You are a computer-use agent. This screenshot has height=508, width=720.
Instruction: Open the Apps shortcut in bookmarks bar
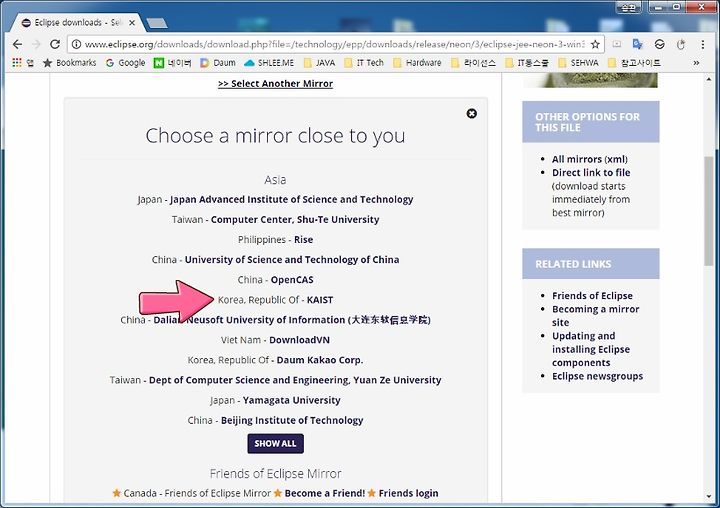click(22, 62)
